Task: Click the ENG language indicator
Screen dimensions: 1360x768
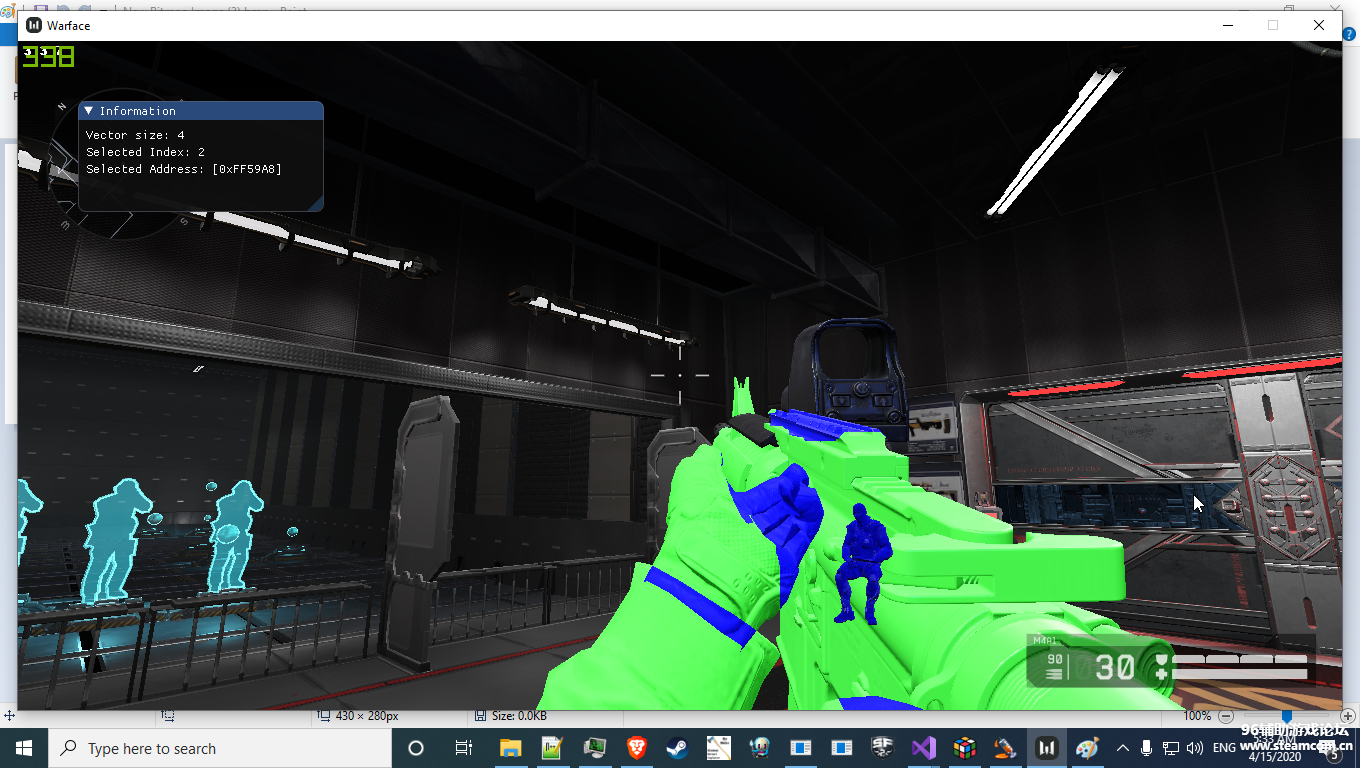Action: (x=1224, y=748)
